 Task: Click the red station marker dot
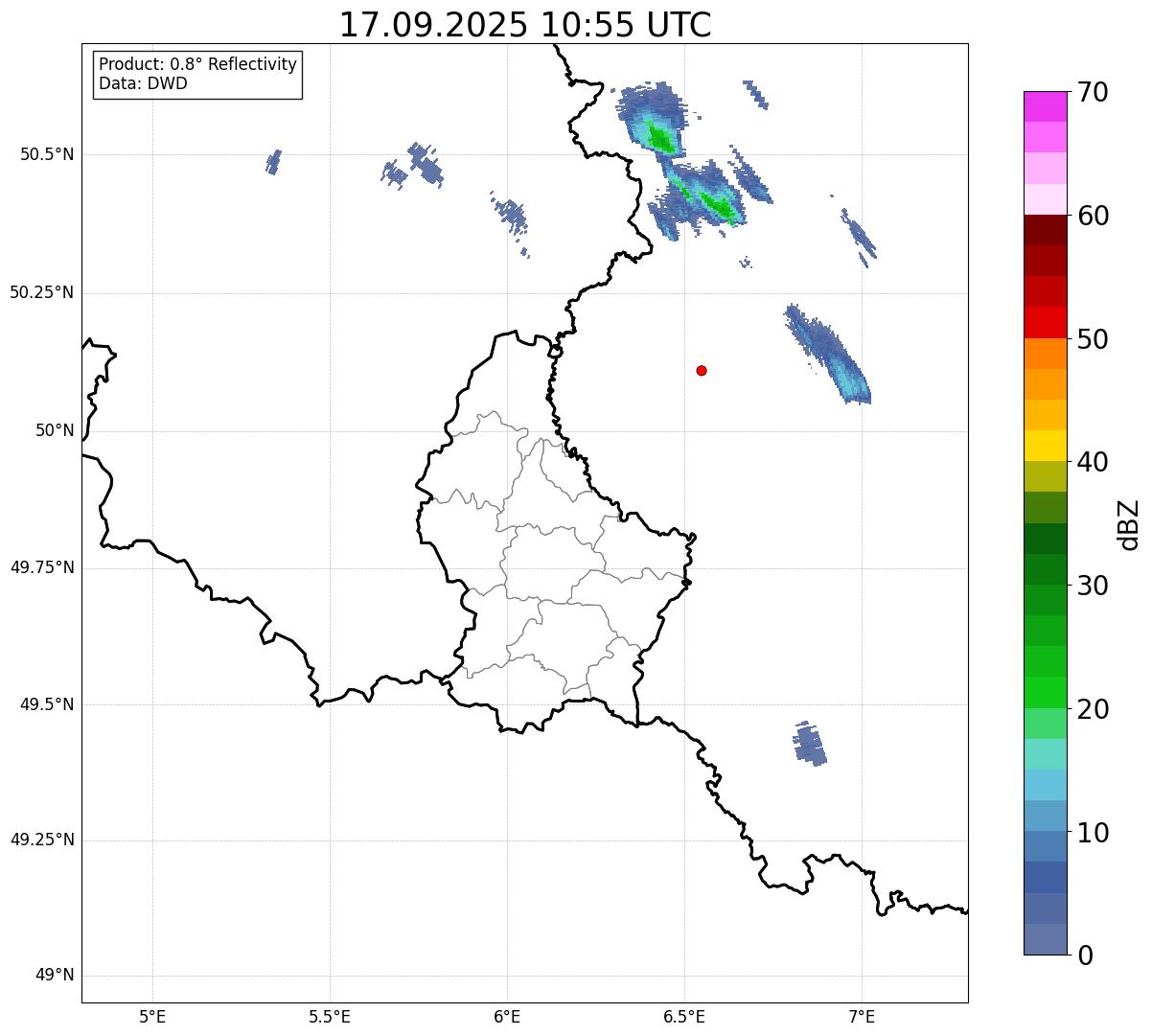click(x=702, y=370)
